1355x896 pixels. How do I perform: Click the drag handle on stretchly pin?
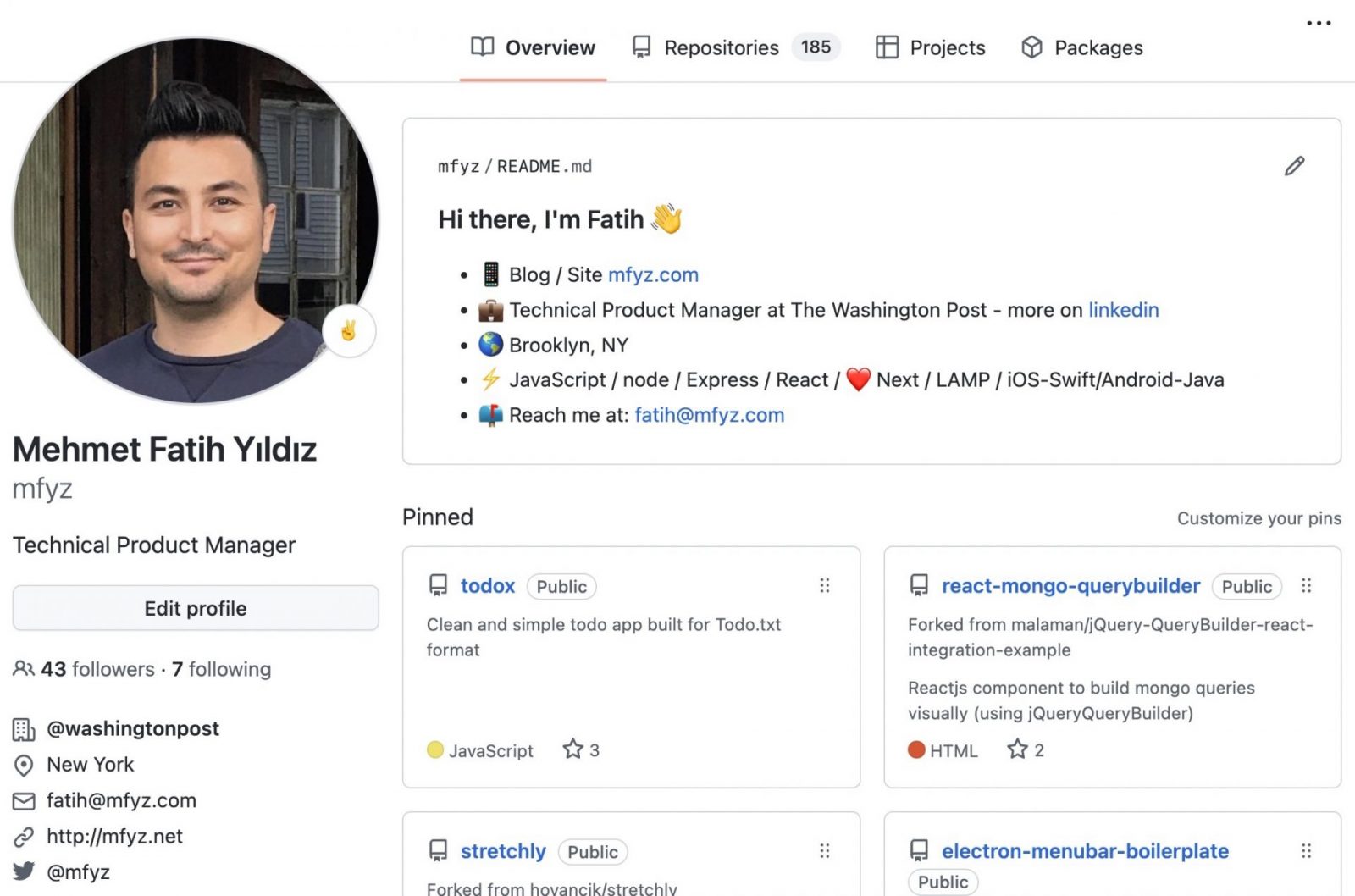coord(825,850)
